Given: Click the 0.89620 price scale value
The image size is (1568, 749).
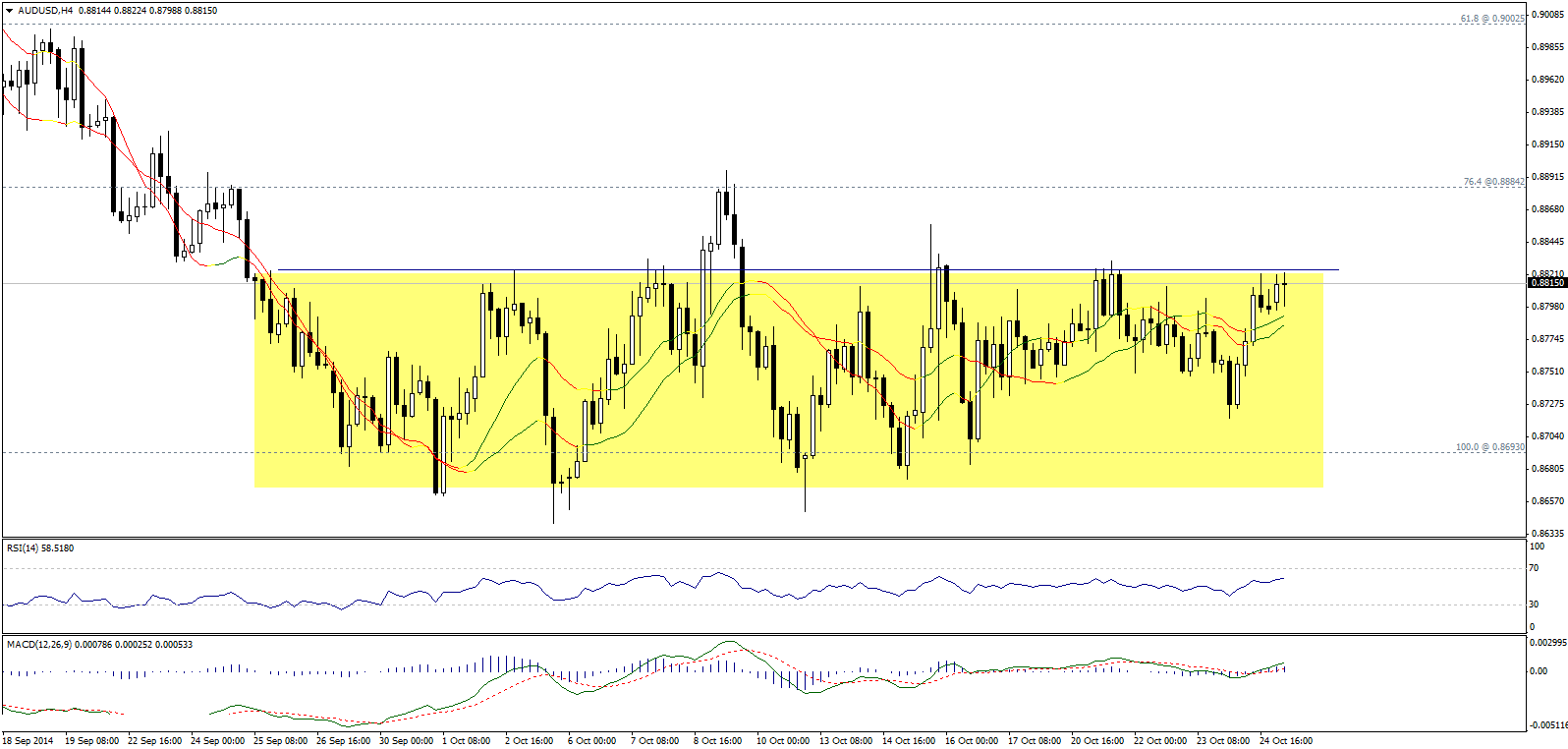Looking at the screenshot, I should pos(1547,80).
